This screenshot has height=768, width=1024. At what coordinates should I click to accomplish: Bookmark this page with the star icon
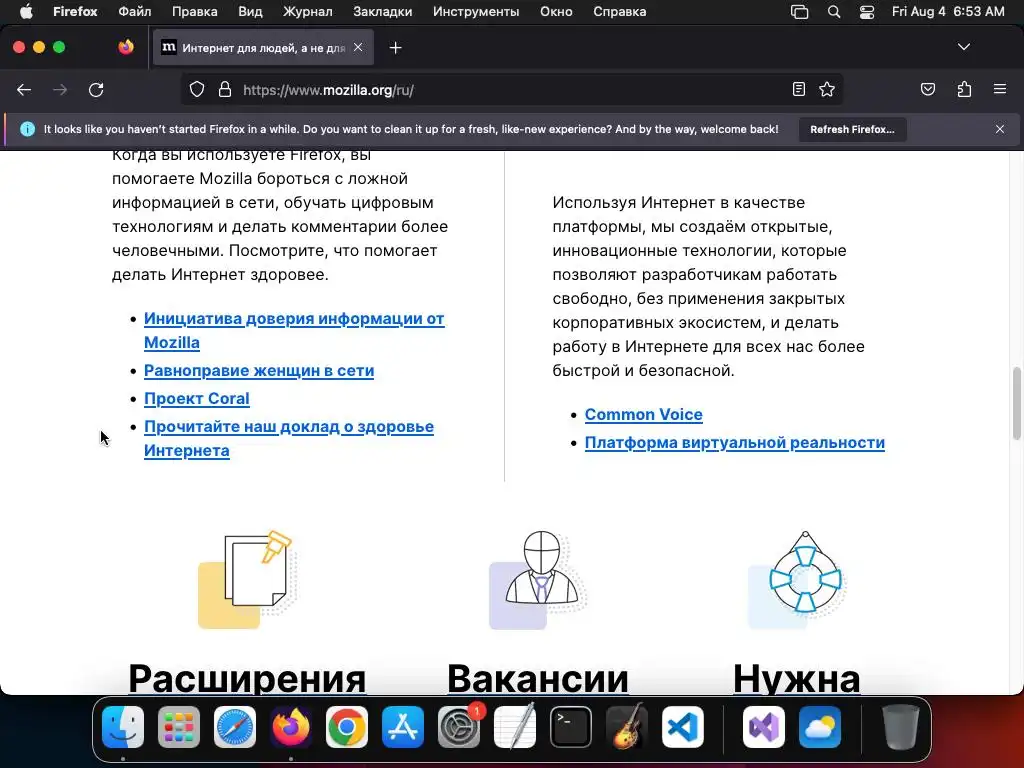click(827, 89)
